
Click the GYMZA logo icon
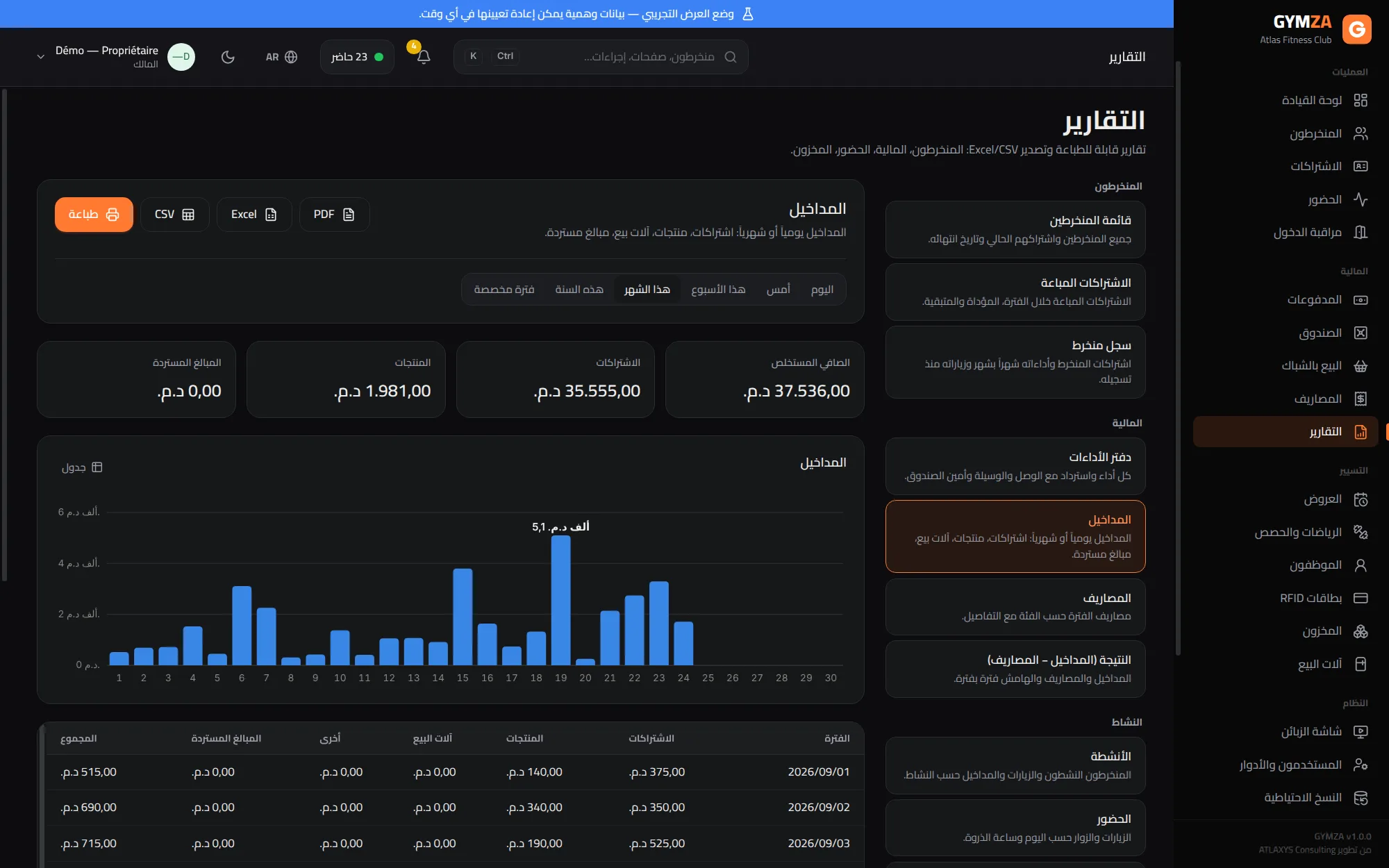coord(1356,29)
